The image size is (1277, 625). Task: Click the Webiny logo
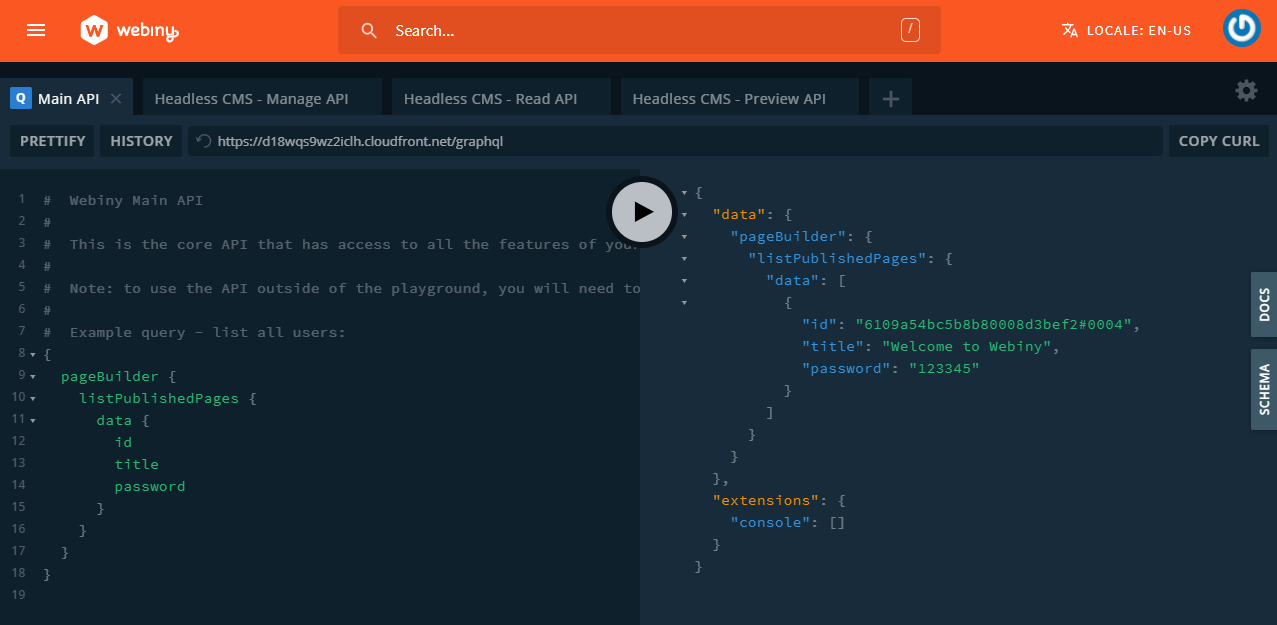coord(129,31)
